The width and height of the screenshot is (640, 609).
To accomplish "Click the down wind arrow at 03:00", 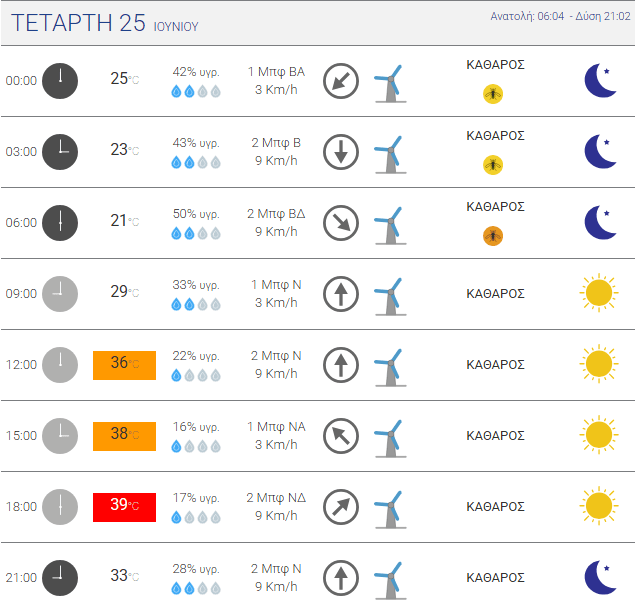I will click(341, 152).
